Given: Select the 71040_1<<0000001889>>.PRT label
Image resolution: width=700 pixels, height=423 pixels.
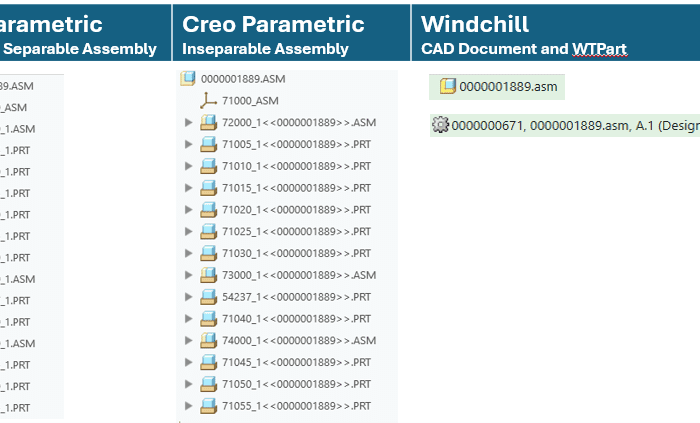Looking at the screenshot, I should tap(296, 319).
